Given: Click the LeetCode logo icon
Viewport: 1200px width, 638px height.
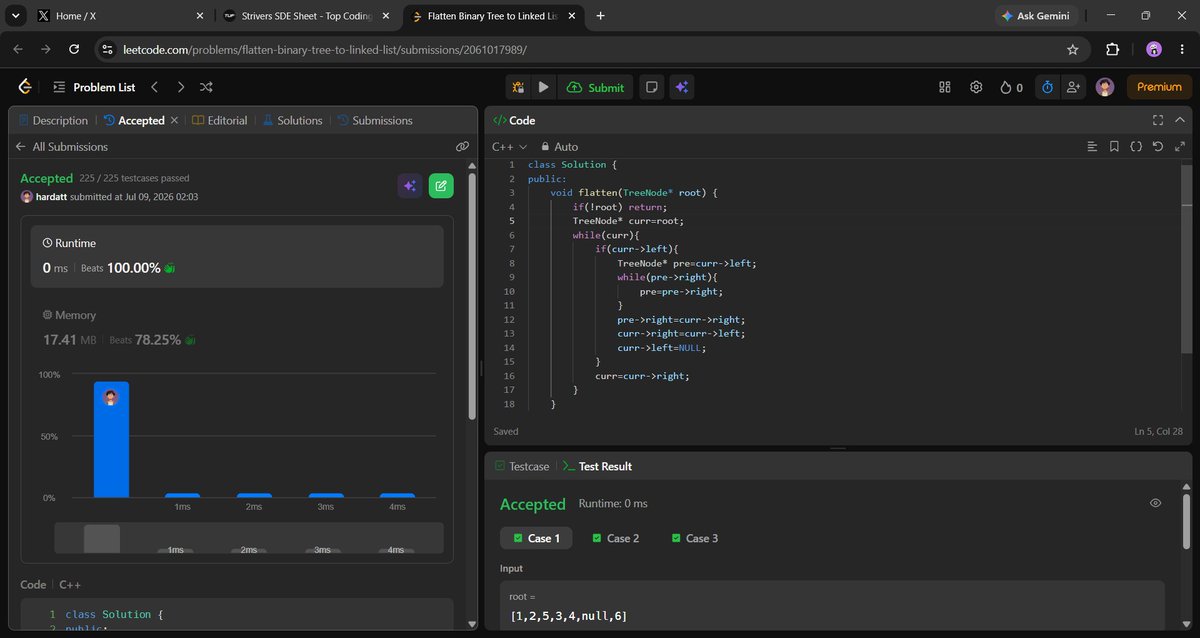Looking at the screenshot, I should pos(25,87).
